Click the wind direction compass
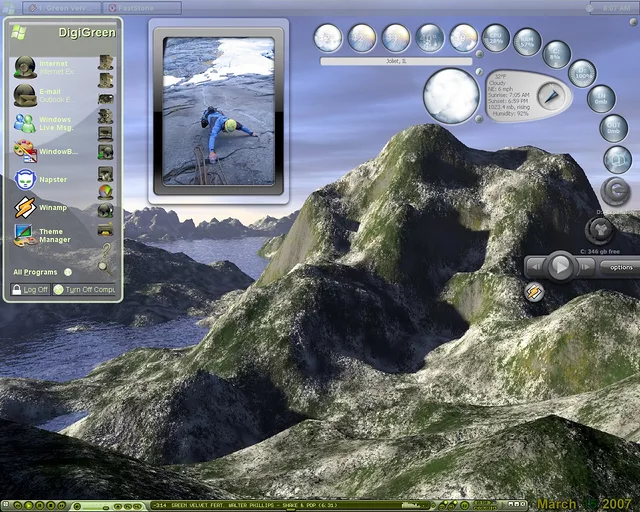 [549, 95]
